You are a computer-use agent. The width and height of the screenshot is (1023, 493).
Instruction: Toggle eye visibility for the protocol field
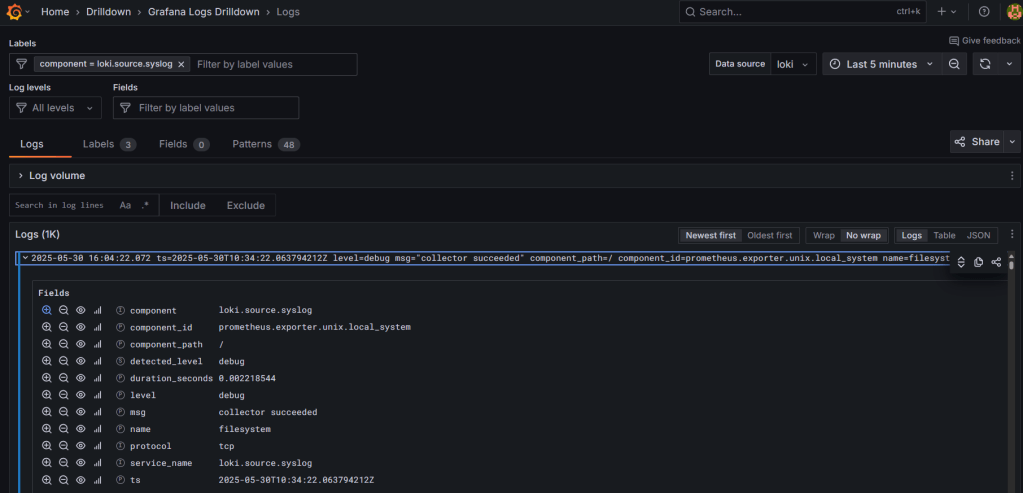coord(80,446)
